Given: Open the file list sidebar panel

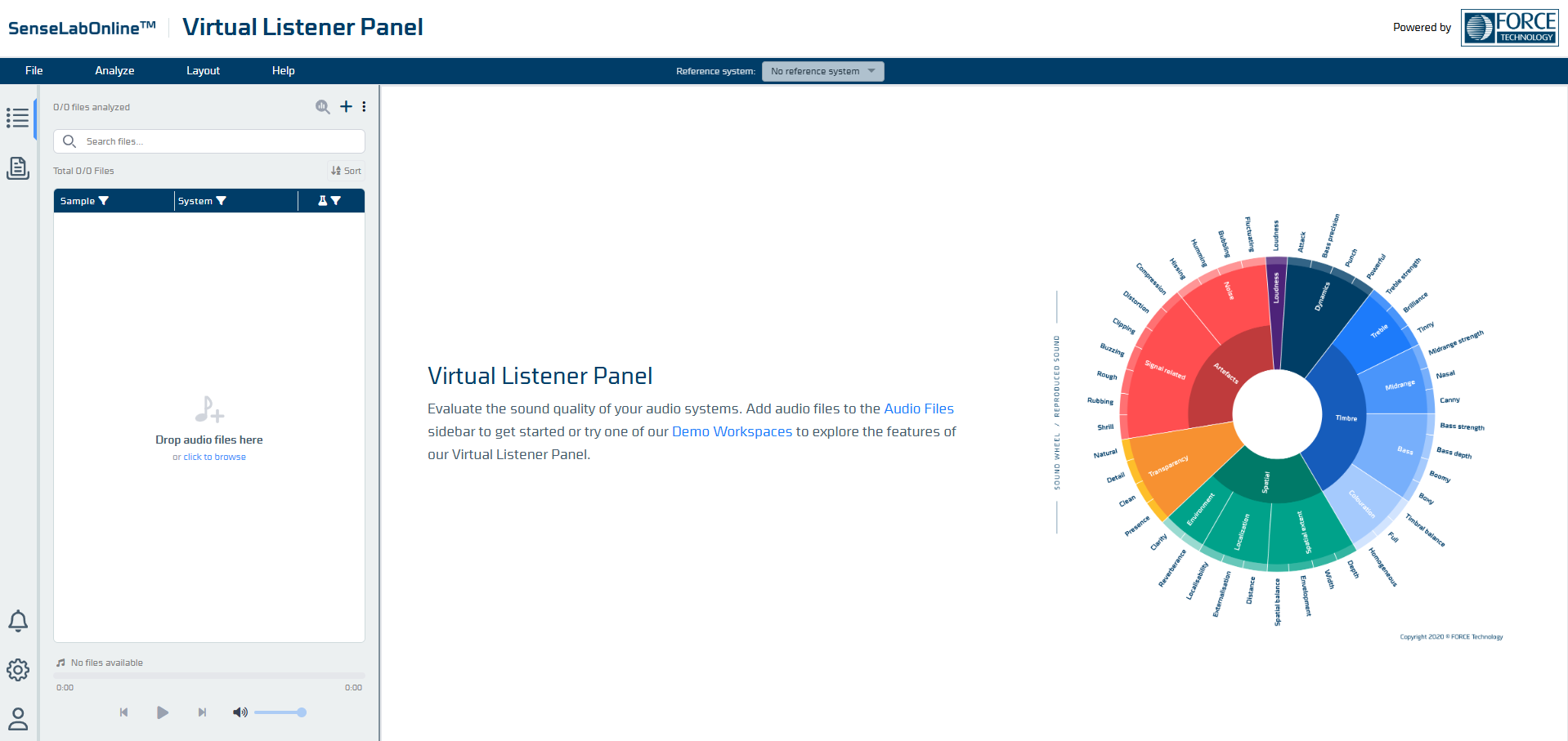Looking at the screenshot, I should tap(18, 118).
